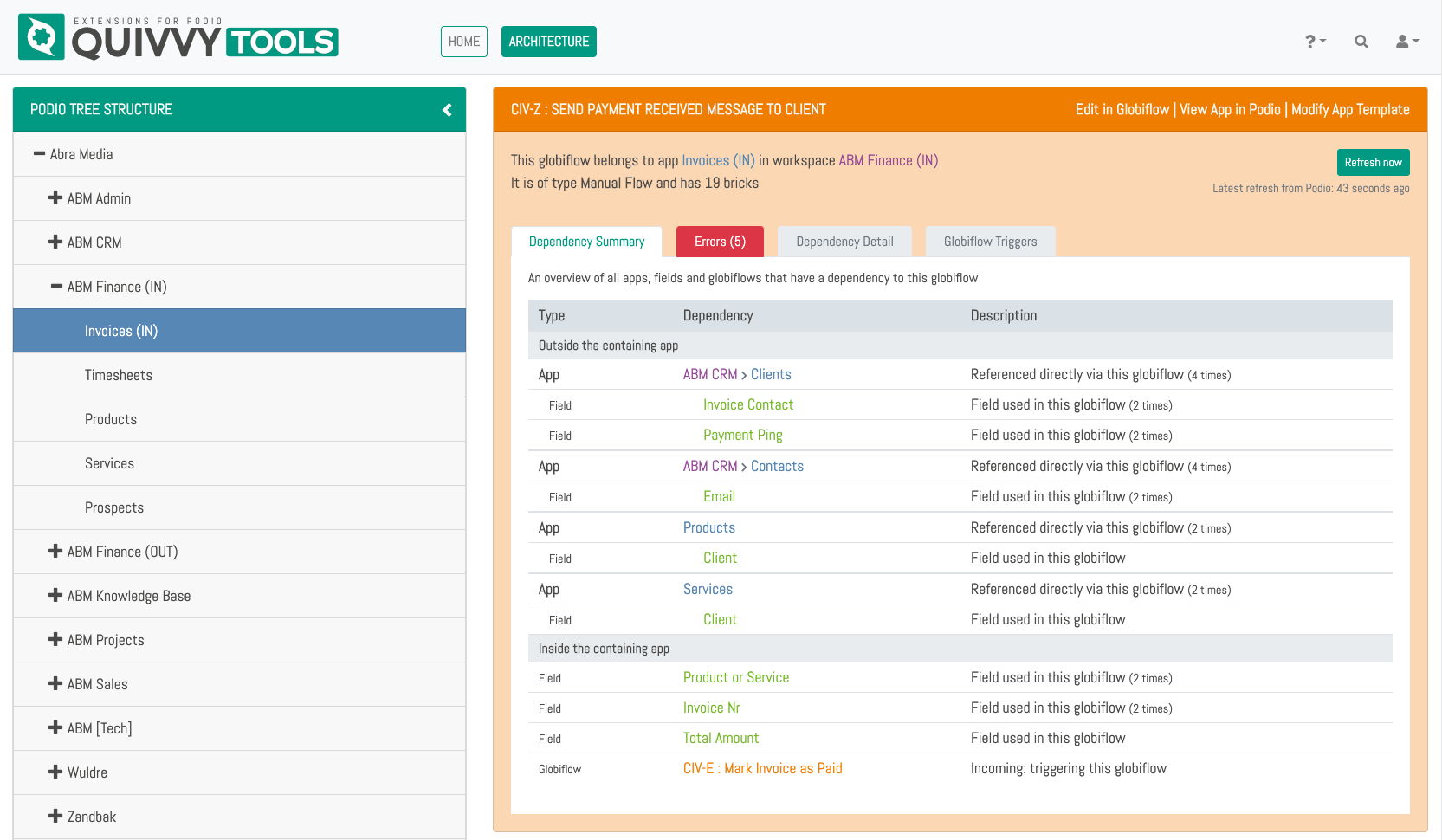Expand the ABM CRM workspace
Image resolution: width=1442 pixels, height=840 pixels.
coord(55,242)
